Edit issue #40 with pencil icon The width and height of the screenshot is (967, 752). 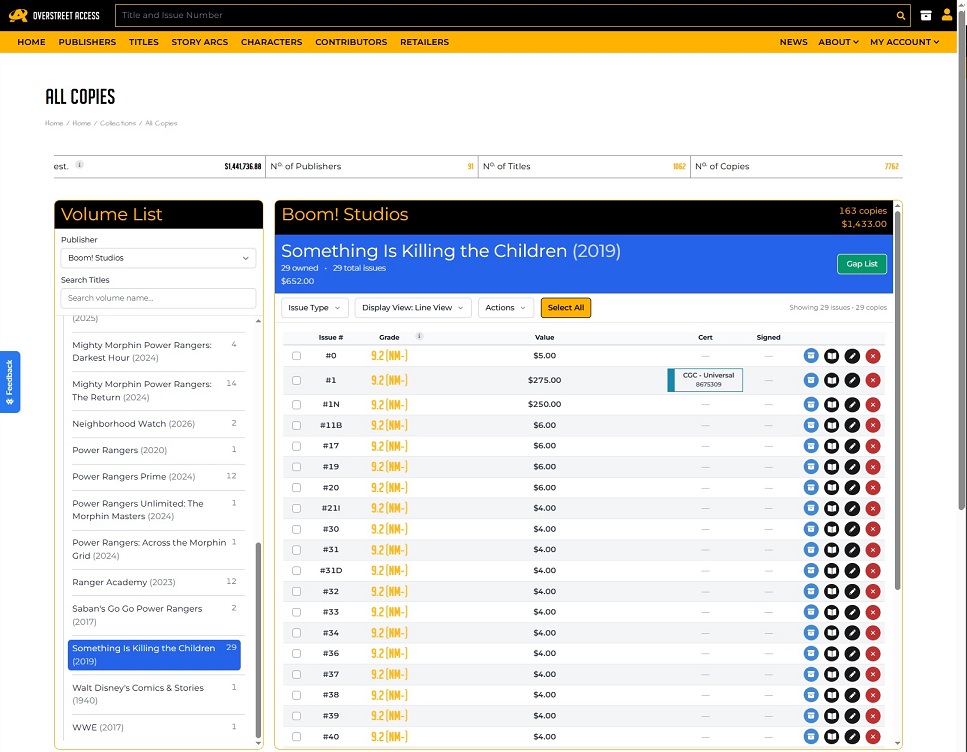pyautogui.click(x=852, y=737)
